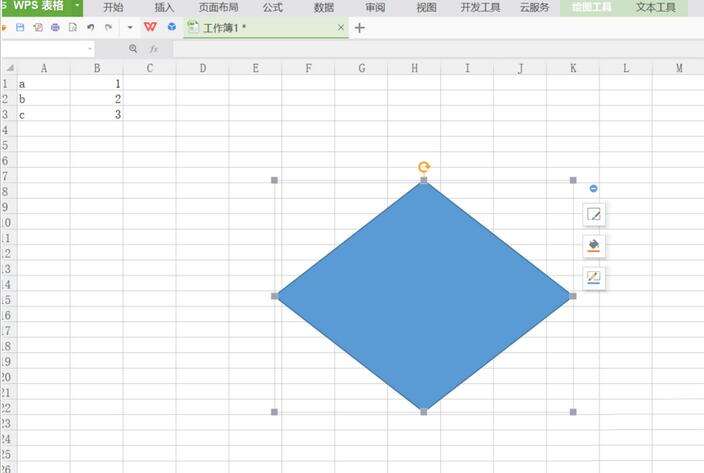Viewport: 704px width, 473px height.
Task: Click the export to PDF icon
Action: (x=38, y=27)
